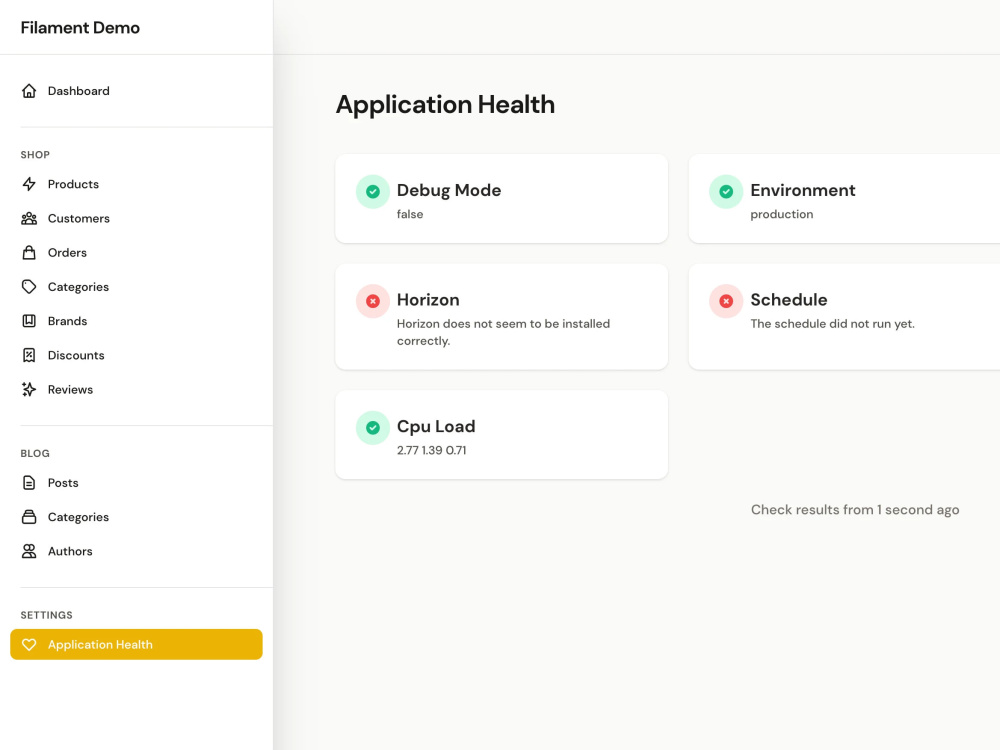Image resolution: width=1000 pixels, height=750 pixels.
Task: Click the green check icon for Debug Mode
Action: (372, 191)
